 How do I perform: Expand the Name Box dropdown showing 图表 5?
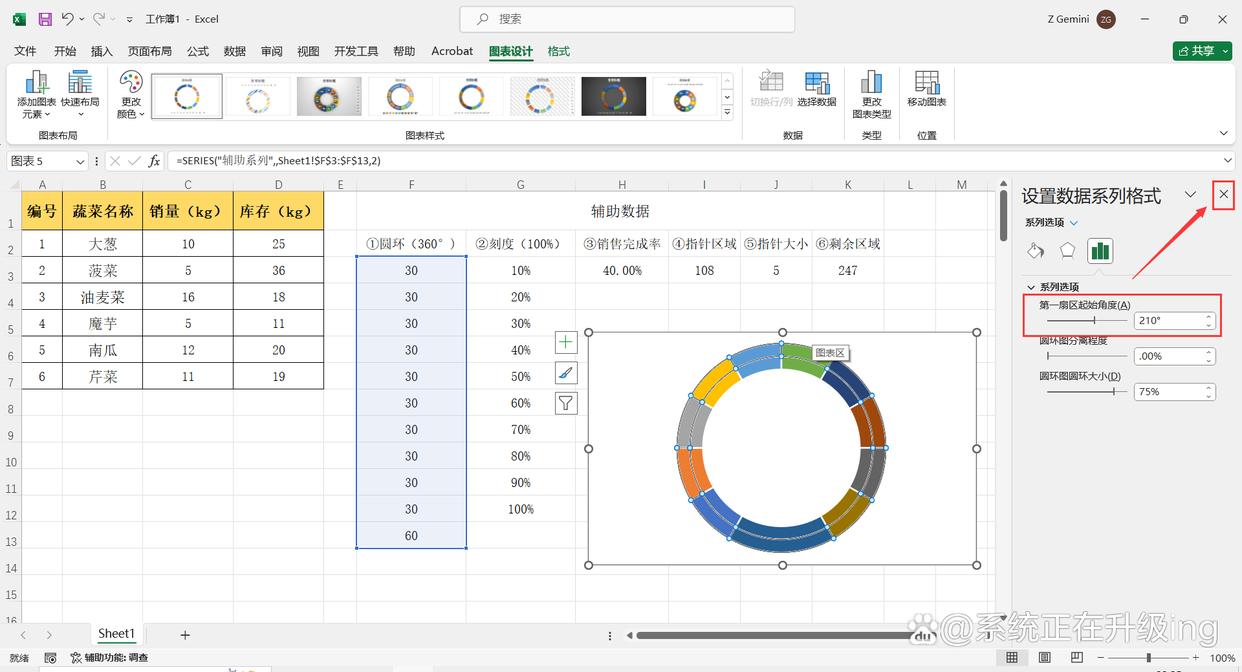[x=80, y=161]
